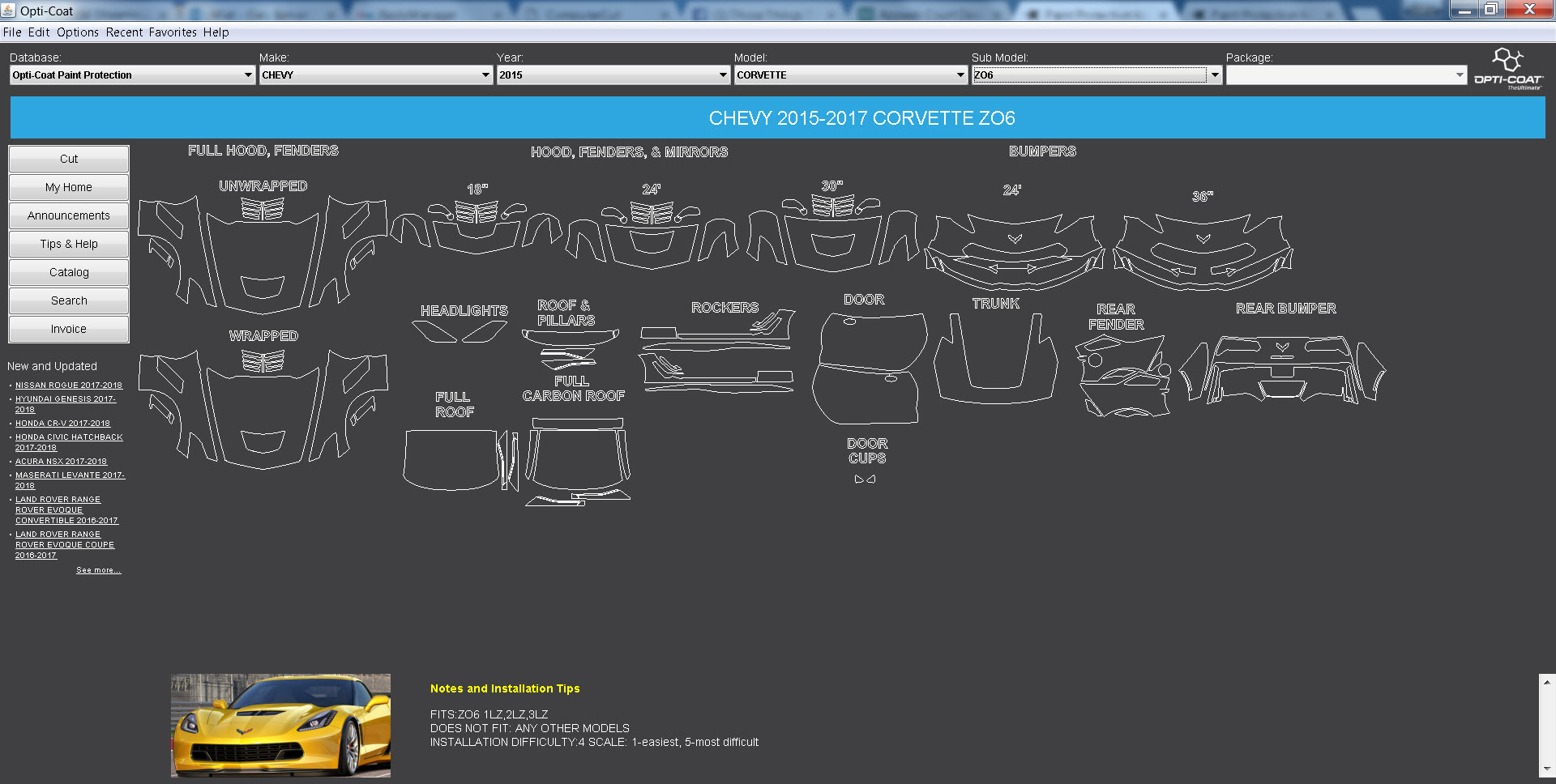Open Range Rover Evoque Convertible link
The image size is (1556, 784).
click(66, 510)
